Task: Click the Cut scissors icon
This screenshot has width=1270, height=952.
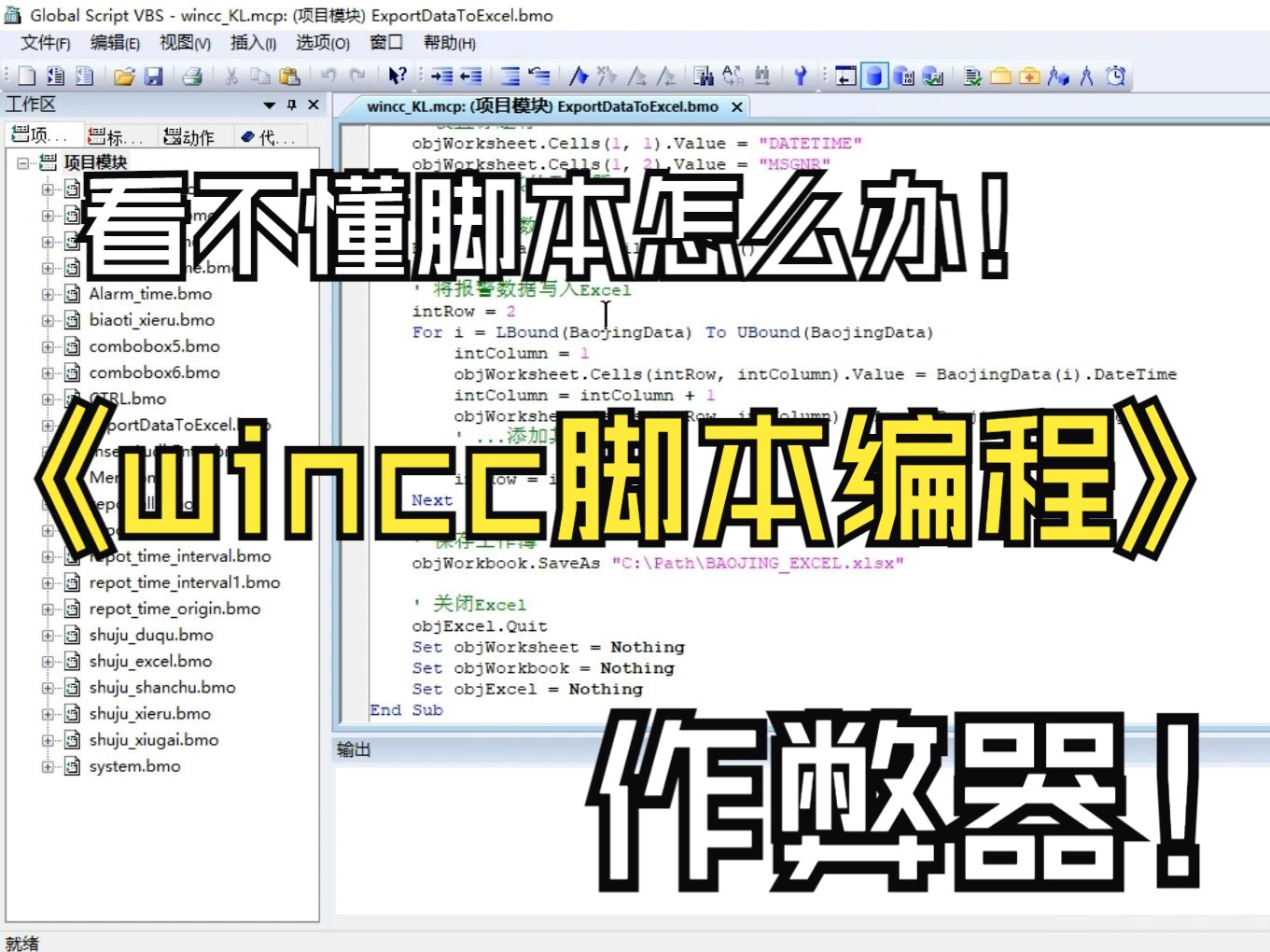Action: coord(230,77)
